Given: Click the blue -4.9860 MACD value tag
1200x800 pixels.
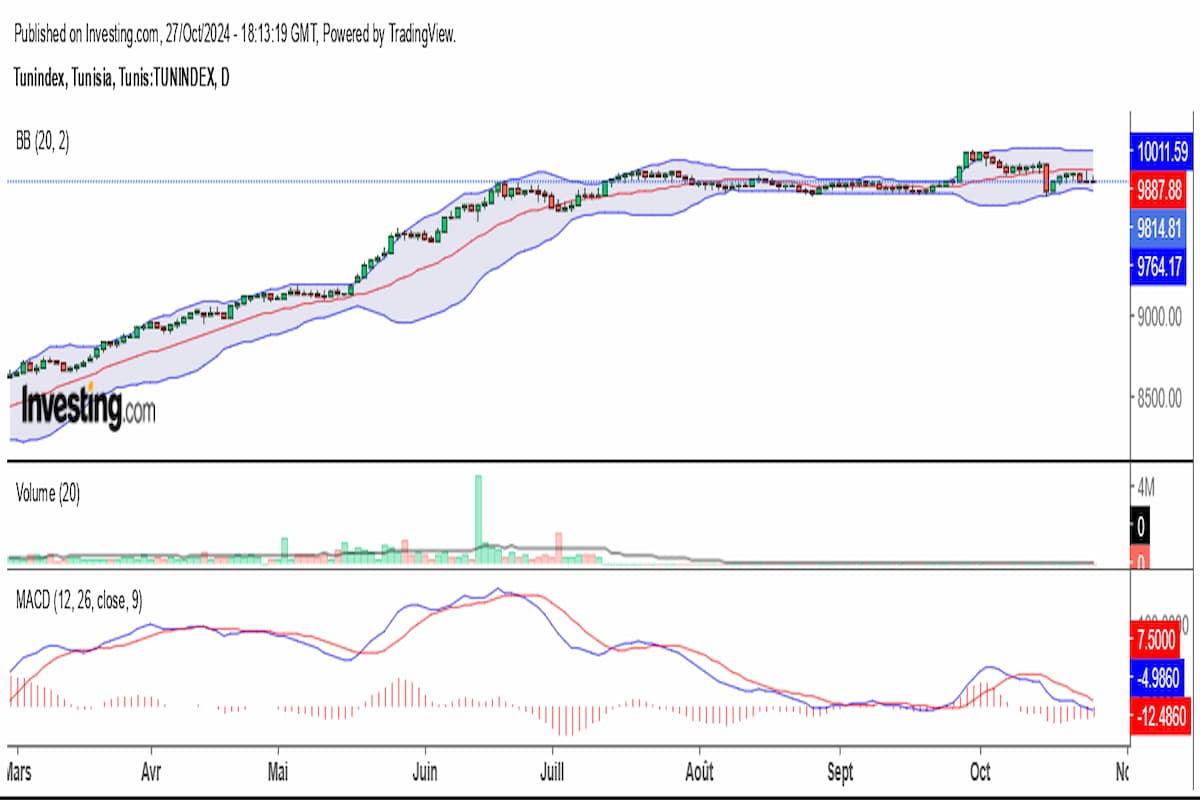Looking at the screenshot, I should (1161, 676).
